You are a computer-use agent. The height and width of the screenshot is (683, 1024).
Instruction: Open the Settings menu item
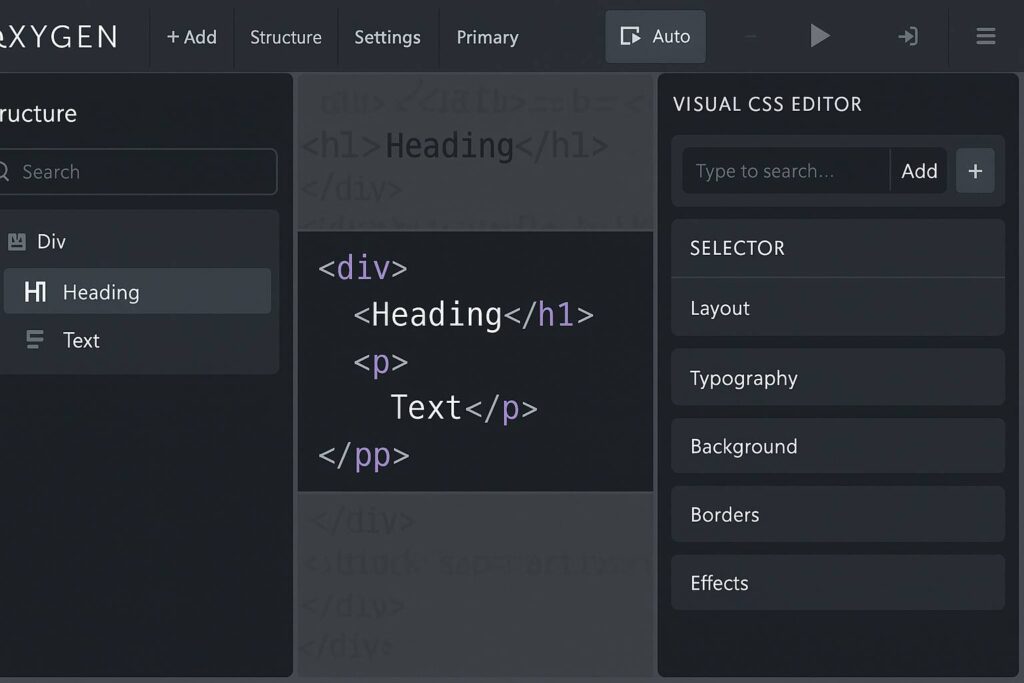coord(387,37)
